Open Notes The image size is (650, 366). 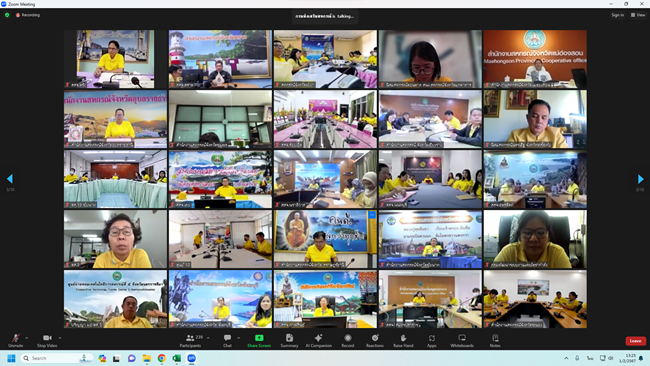[495, 340]
